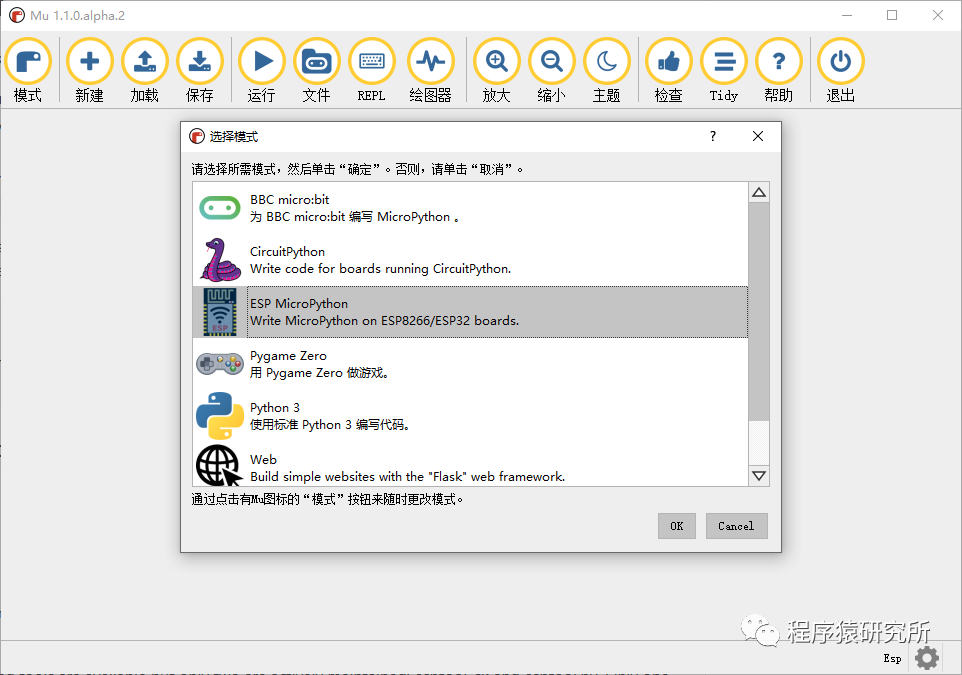Maximize the Mu window
Viewport: 962px width, 675px height.
click(x=892, y=15)
